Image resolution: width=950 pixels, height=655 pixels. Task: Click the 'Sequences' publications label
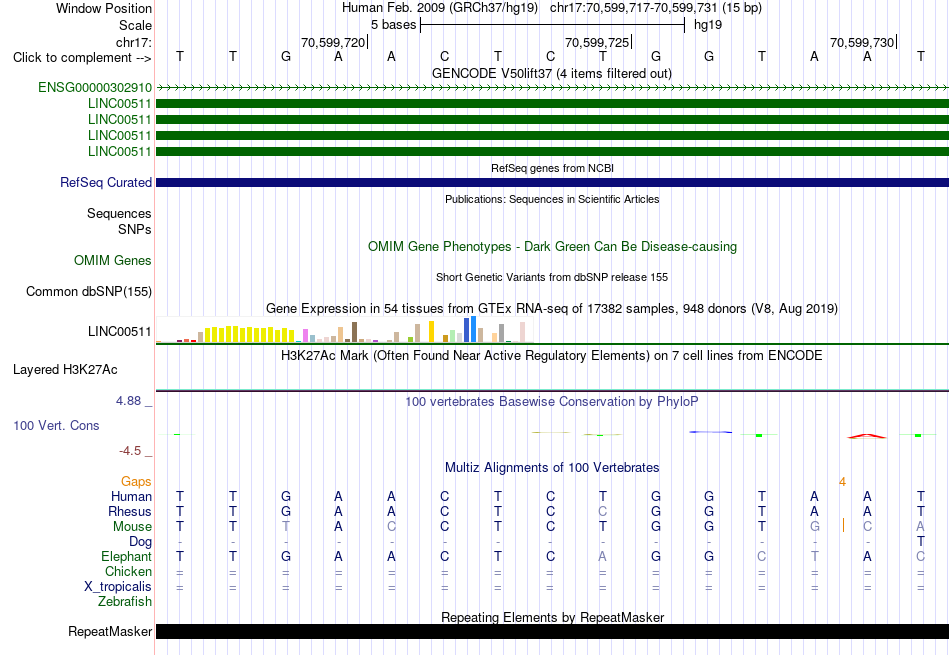(119, 213)
